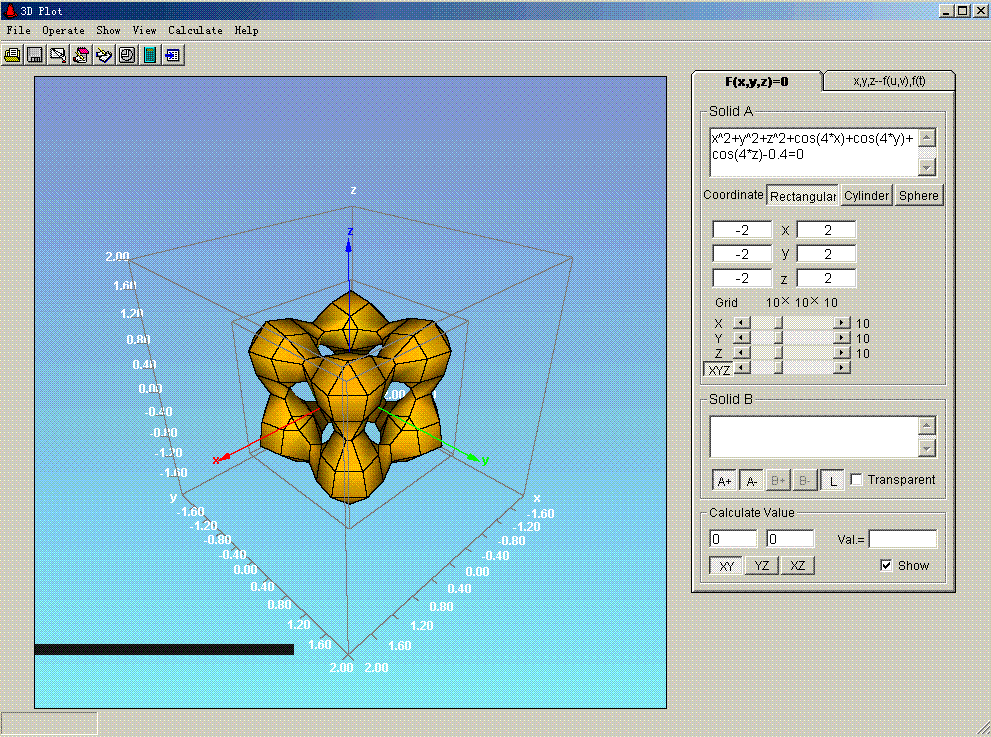Click the Z grid left arrow
This screenshot has width=991, height=737.
pos(741,353)
